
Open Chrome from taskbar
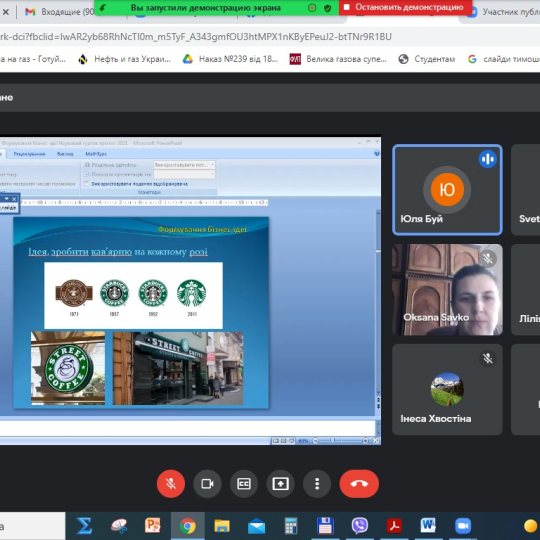[x=188, y=526]
